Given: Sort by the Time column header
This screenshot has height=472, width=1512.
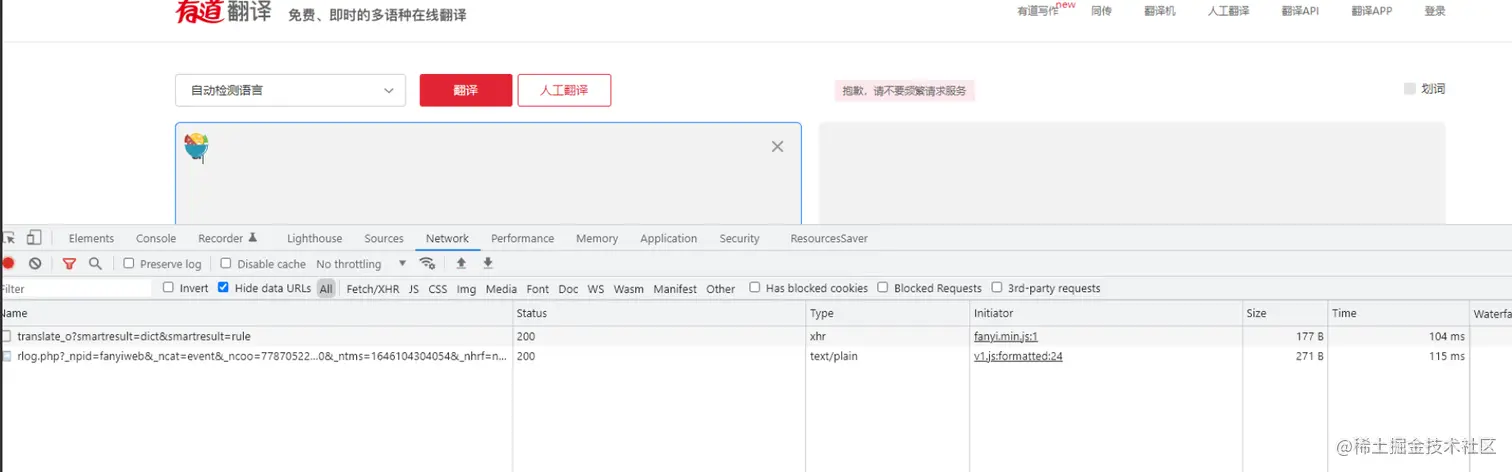Looking at the screenshot, I should [1399, 313].
